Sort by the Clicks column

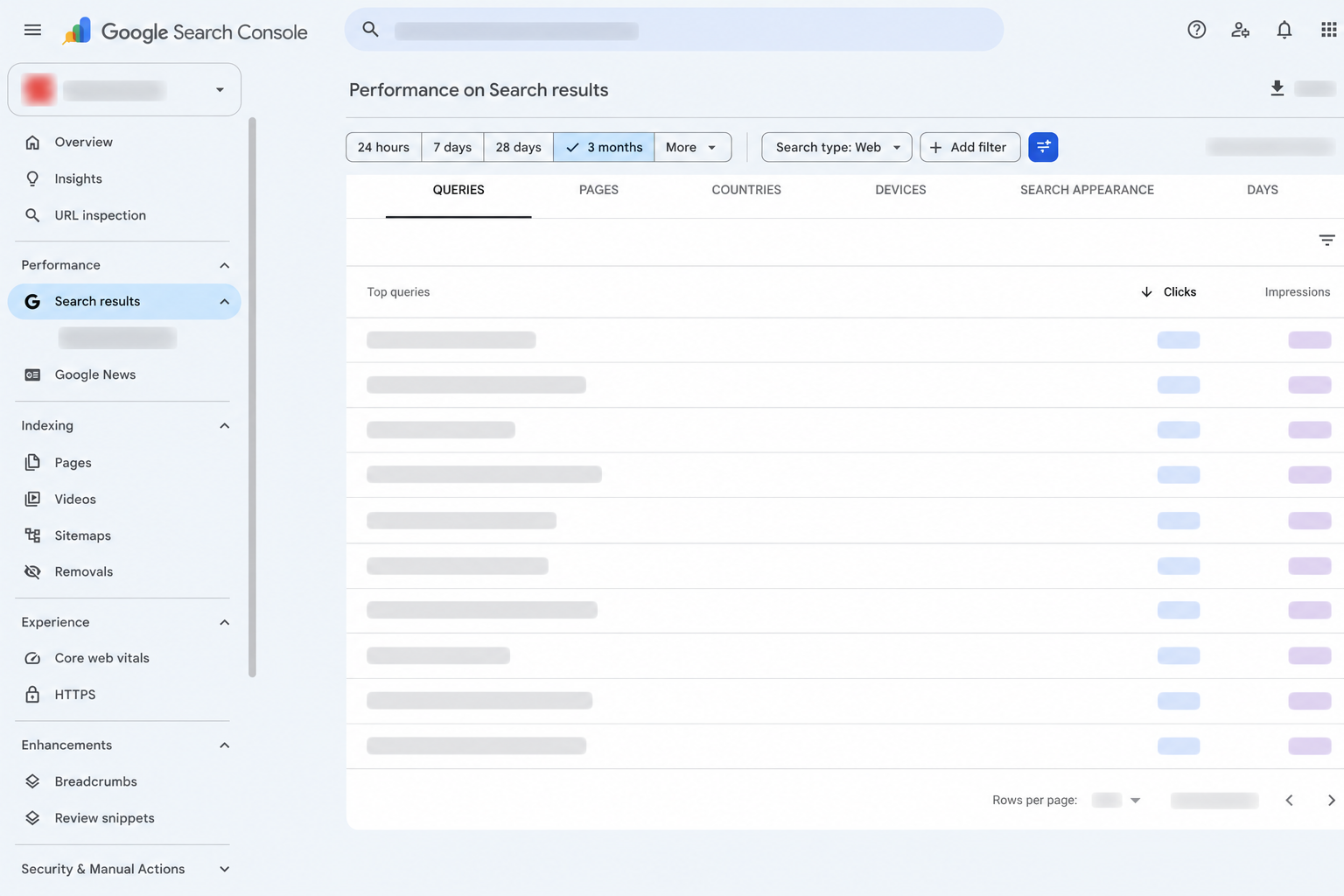click(x=1169, y=292)
